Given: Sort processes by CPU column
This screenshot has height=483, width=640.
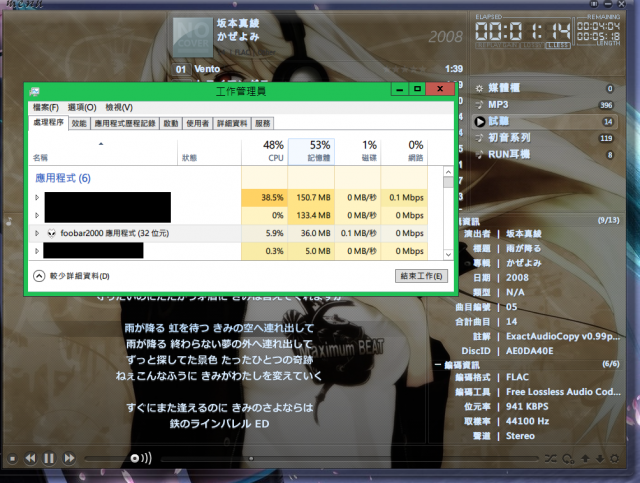Looking at the screenshot, I should click(x=264, y=151).
